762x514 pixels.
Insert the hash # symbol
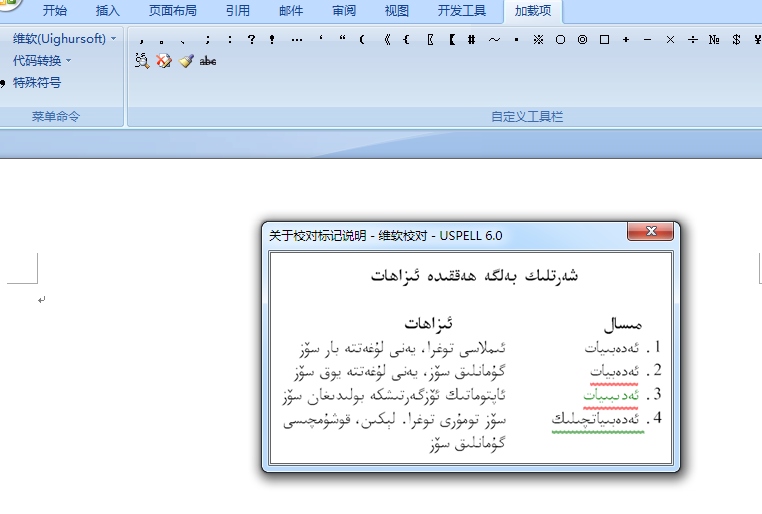pyautogui.click(x=471, y=40)
